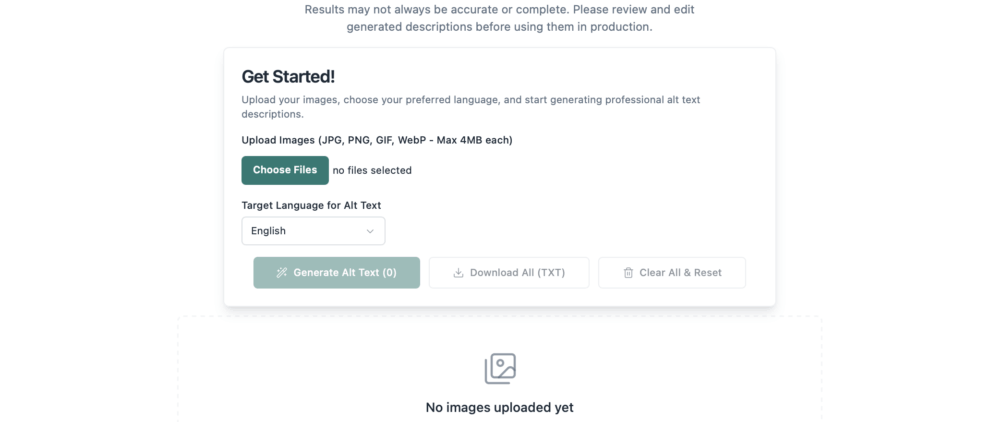This screenshot has height=422, width=990.
Task: Click the word English in language selector
Action: click(x=268, y=231)
